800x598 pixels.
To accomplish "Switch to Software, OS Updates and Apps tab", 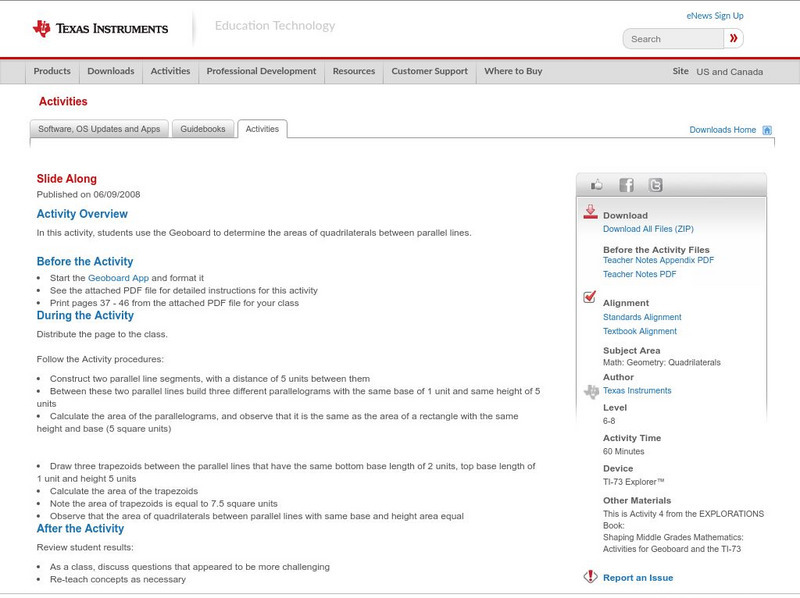I will click(x=99, y=129).
